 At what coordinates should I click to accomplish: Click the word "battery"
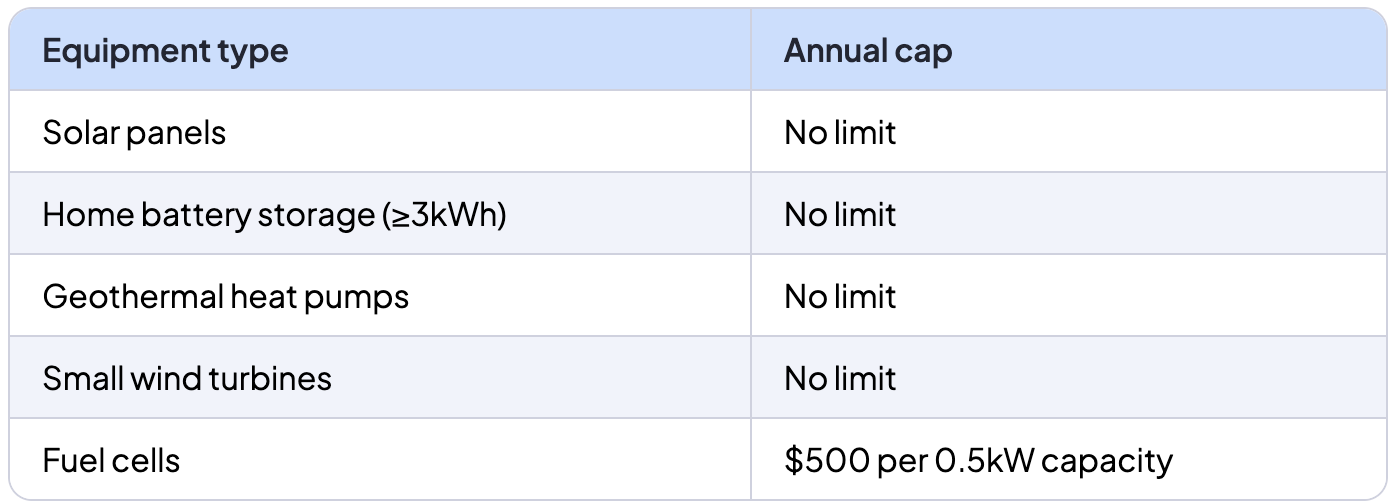[187, 215]
